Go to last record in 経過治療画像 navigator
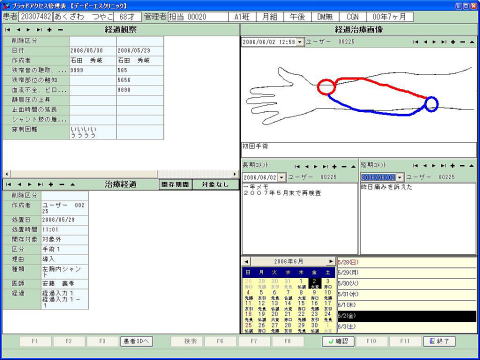This screenshot has width=480, height=360. (444, 42)
